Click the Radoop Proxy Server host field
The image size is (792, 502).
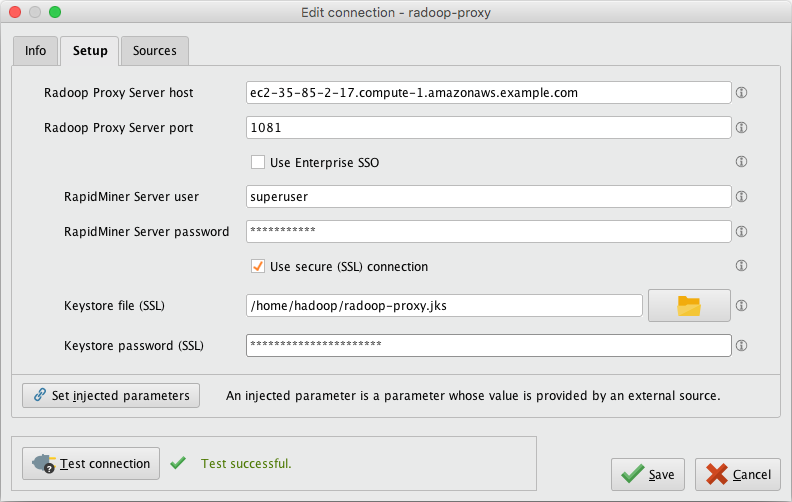[x=488, y=93]
